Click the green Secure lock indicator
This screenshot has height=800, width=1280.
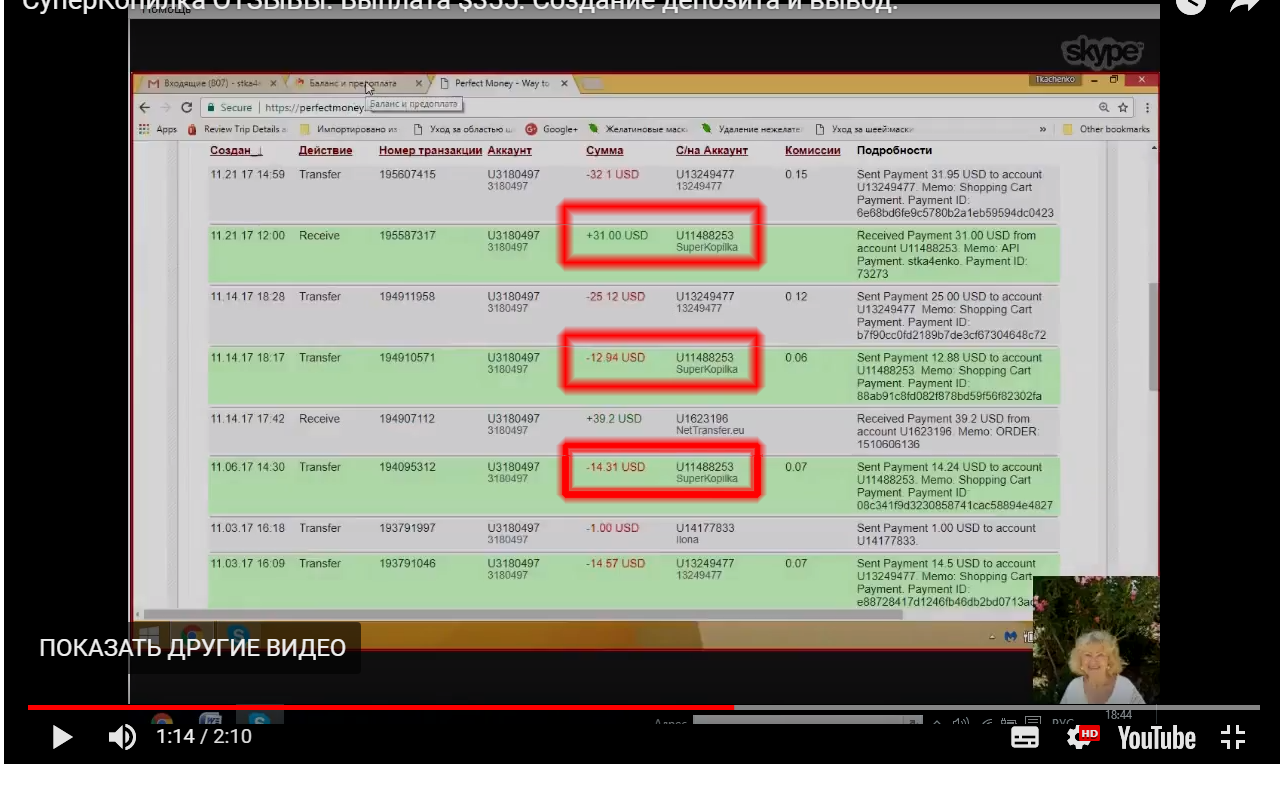[x=230, y=108]
